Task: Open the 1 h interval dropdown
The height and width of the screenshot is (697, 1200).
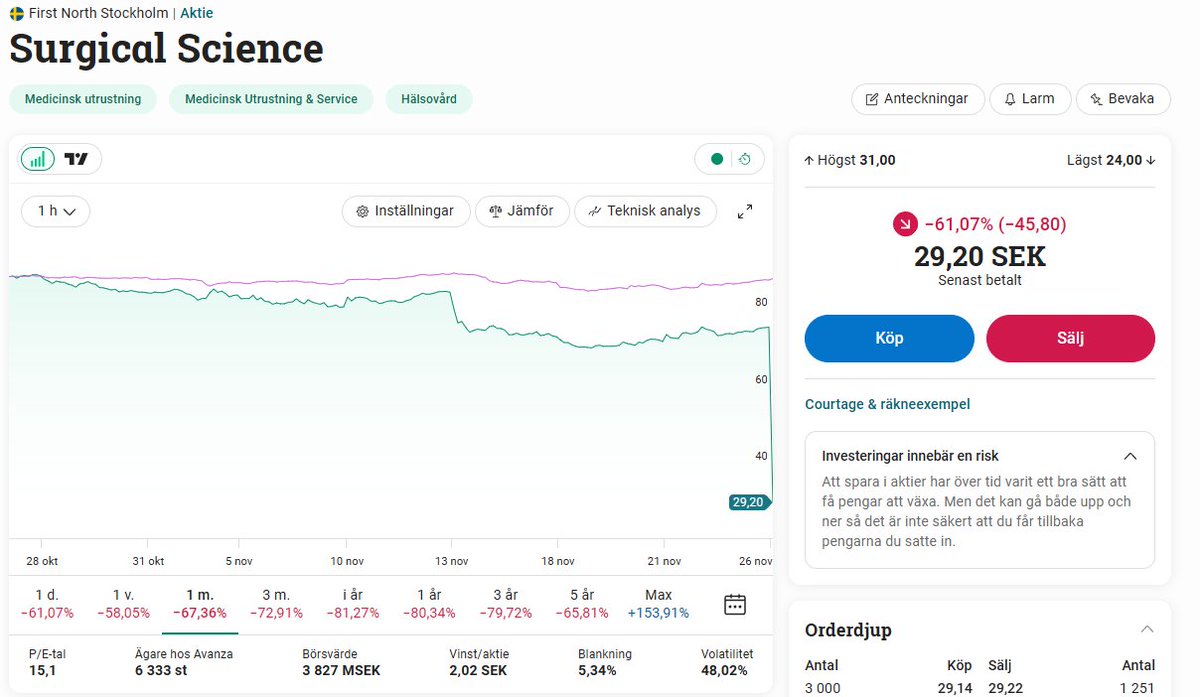Action: coord(56,211)
